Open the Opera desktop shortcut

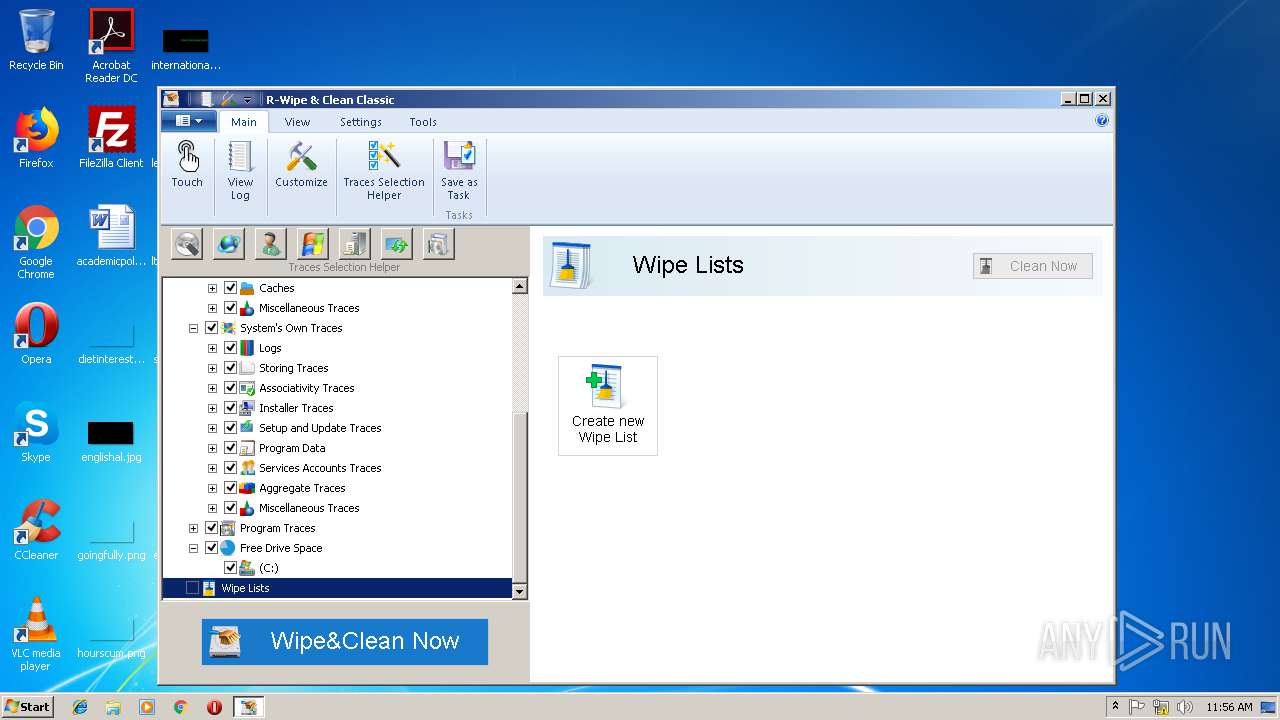tap(36, 333)
